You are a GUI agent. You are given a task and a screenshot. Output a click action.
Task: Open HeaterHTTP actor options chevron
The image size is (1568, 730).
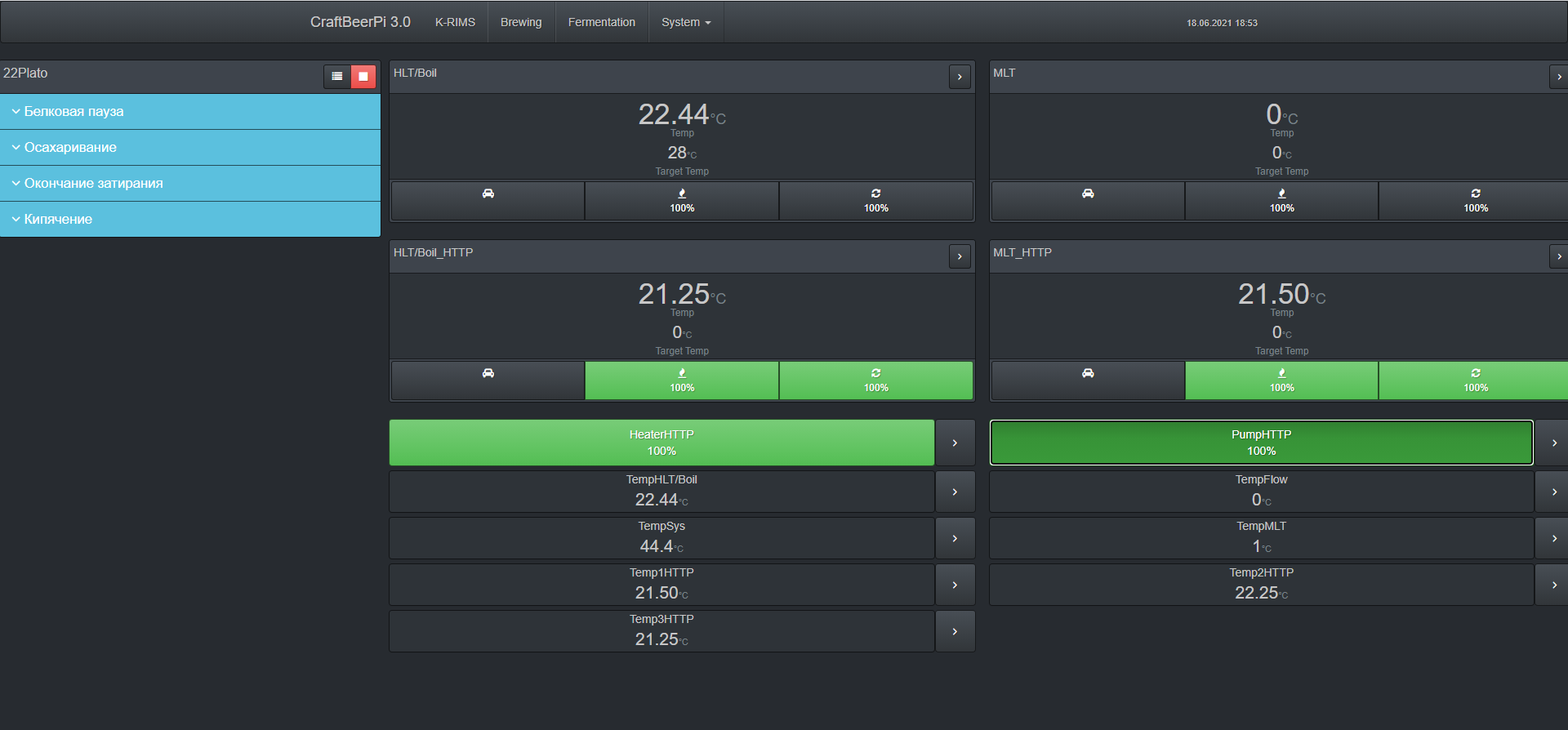[x=955, y=443]
